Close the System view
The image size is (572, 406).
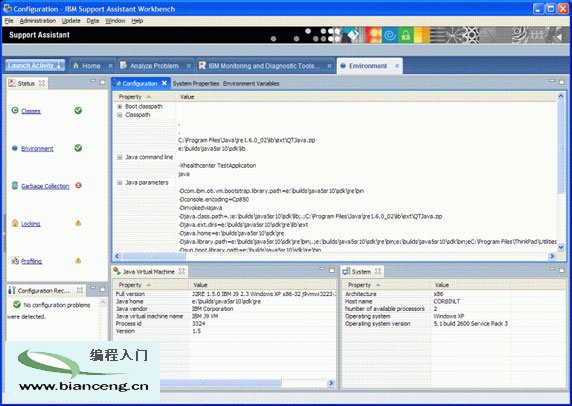click(378, 271)
